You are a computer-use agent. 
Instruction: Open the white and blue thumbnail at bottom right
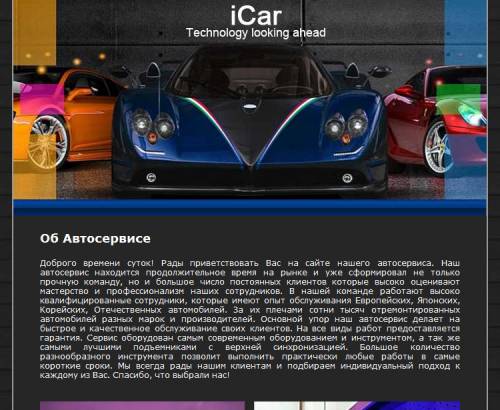pos(357,405)
